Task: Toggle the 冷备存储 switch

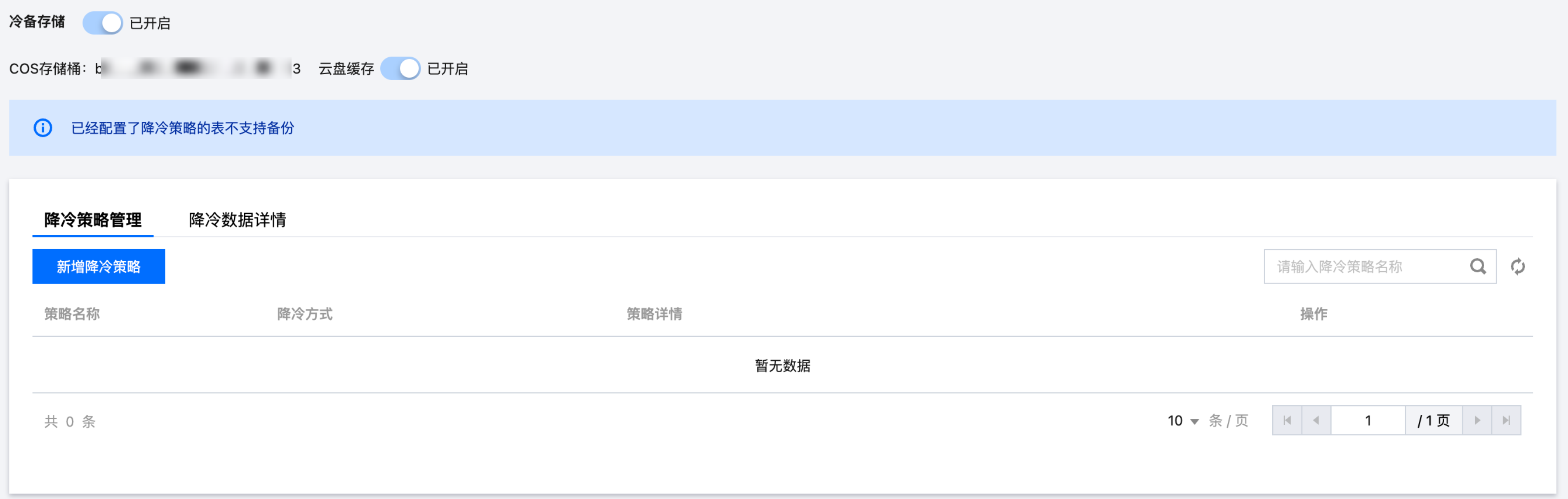Action: pyautogui.click(x=103, y=23)
